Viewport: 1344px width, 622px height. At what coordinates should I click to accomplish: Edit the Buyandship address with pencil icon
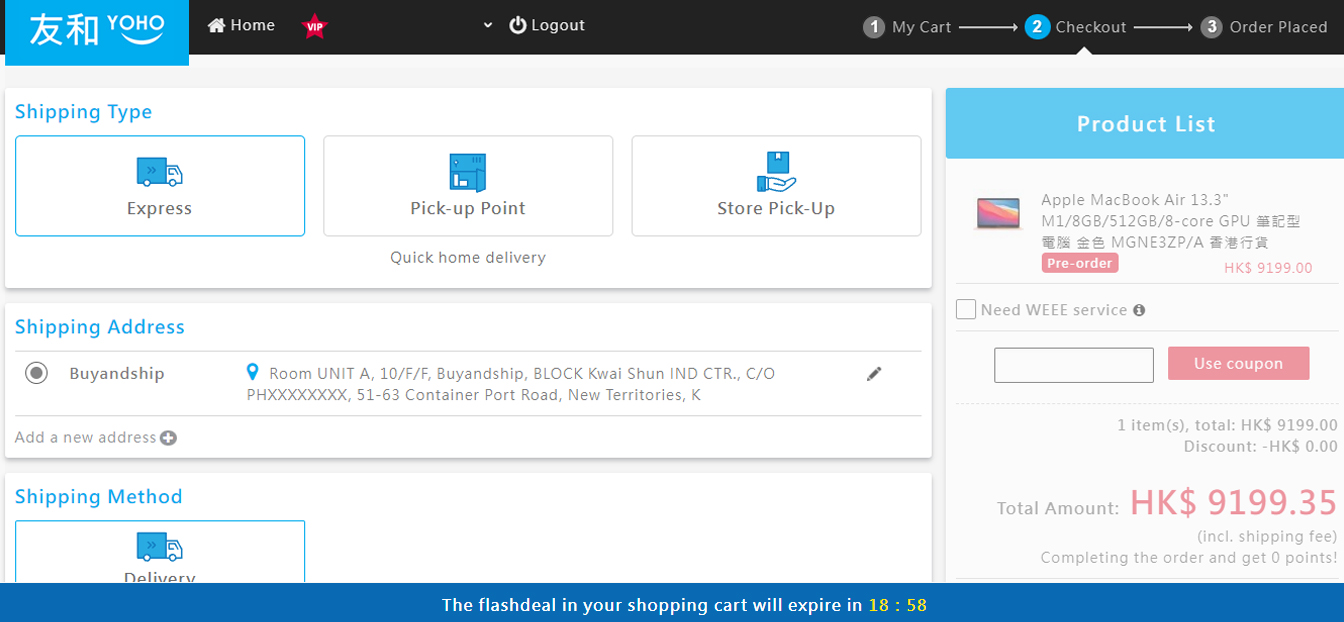click(x=874, y=373)
